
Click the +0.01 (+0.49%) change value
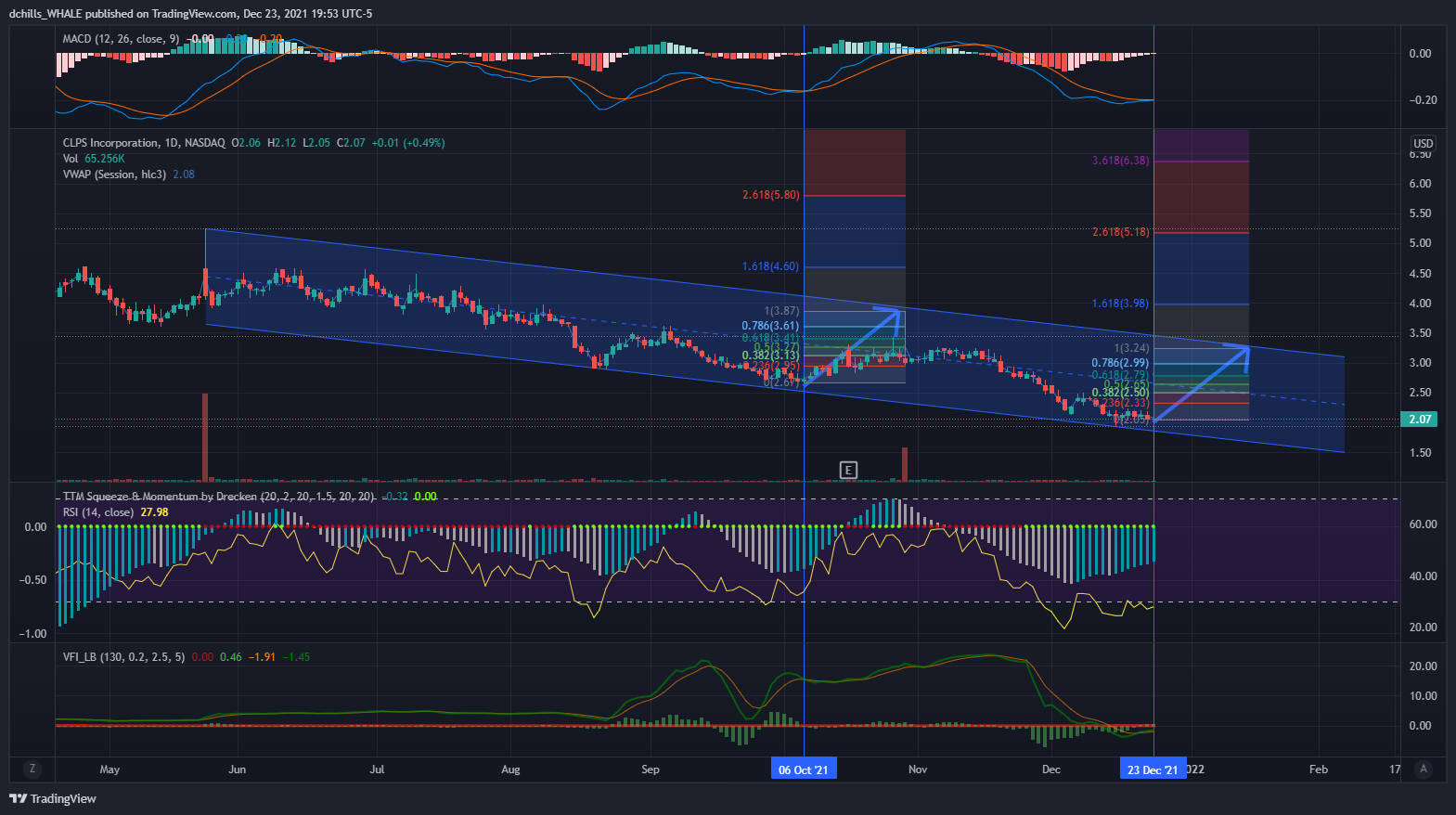click(408, 143)
